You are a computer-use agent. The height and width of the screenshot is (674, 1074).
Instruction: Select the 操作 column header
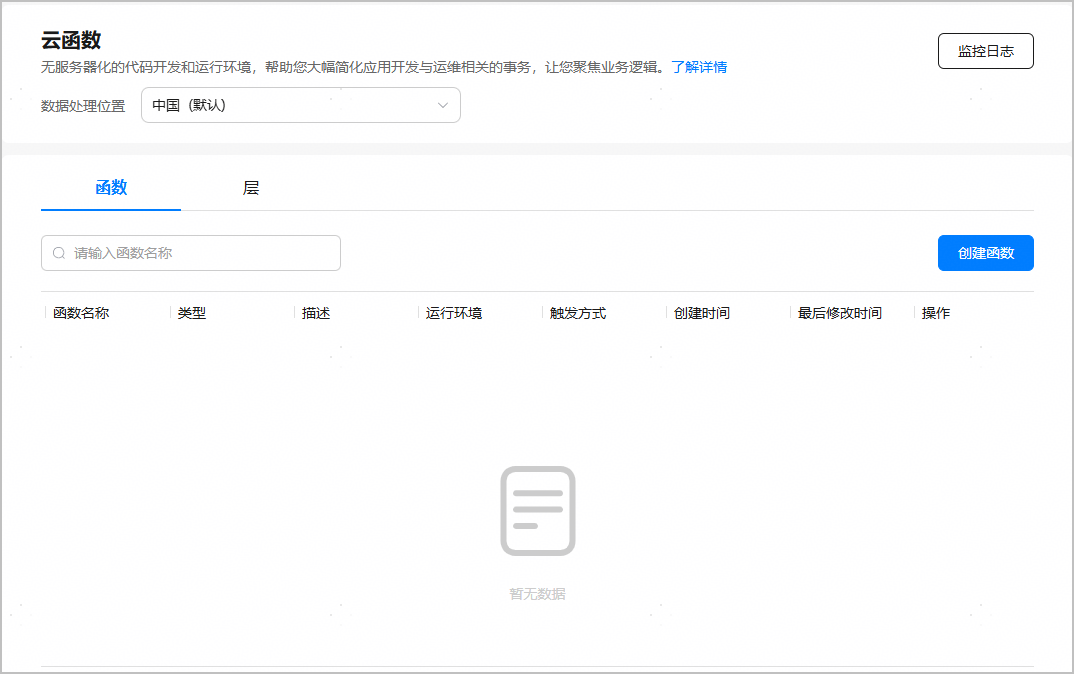[x=936, y=313]
